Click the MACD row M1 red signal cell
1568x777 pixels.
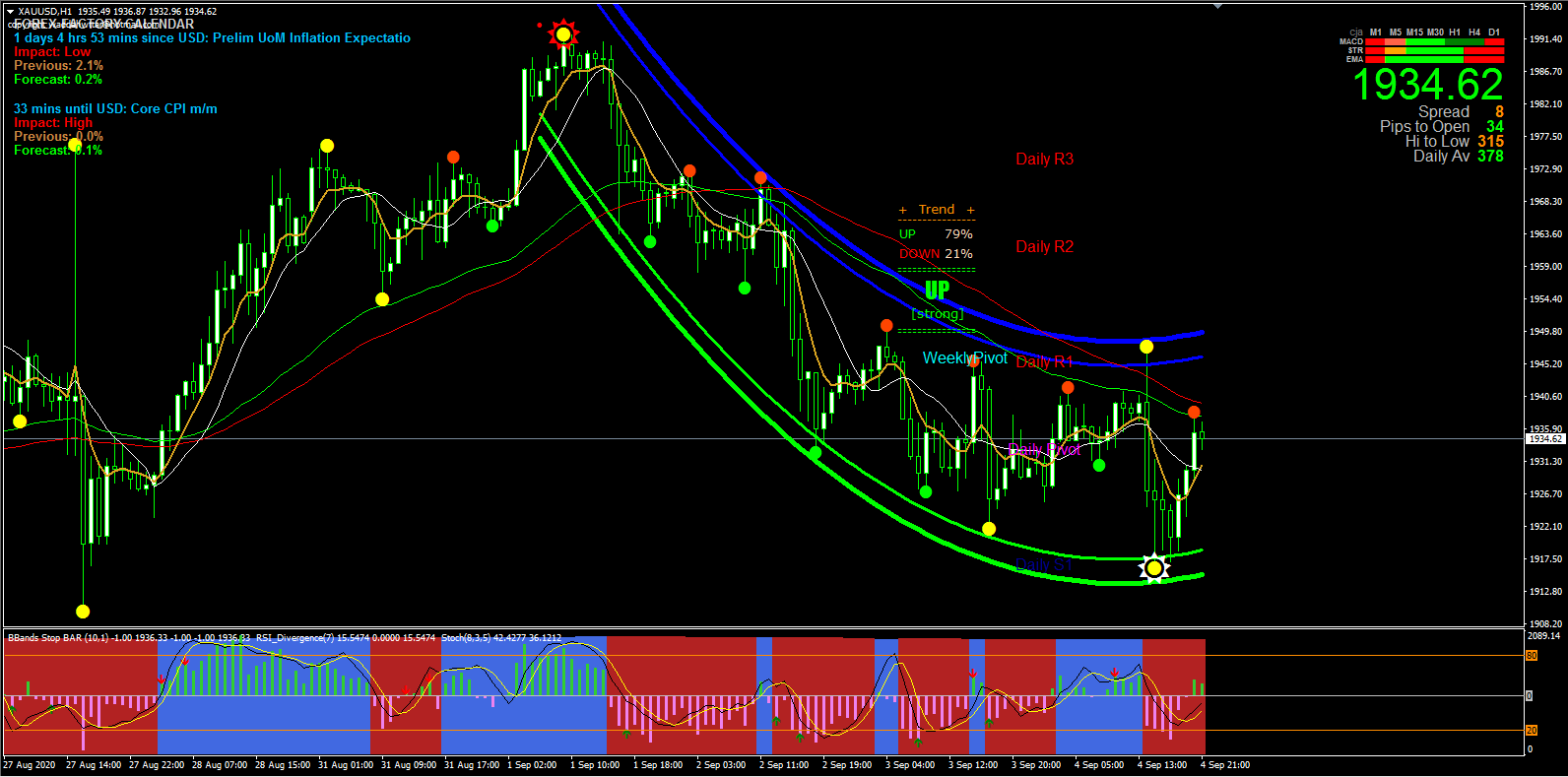pos(1375,42)
